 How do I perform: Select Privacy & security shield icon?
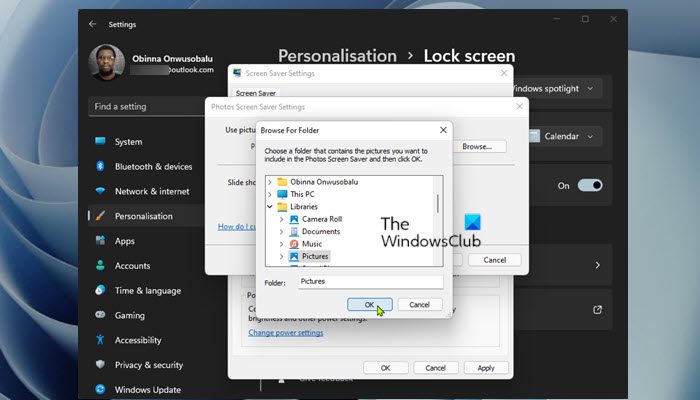(100, 364)
